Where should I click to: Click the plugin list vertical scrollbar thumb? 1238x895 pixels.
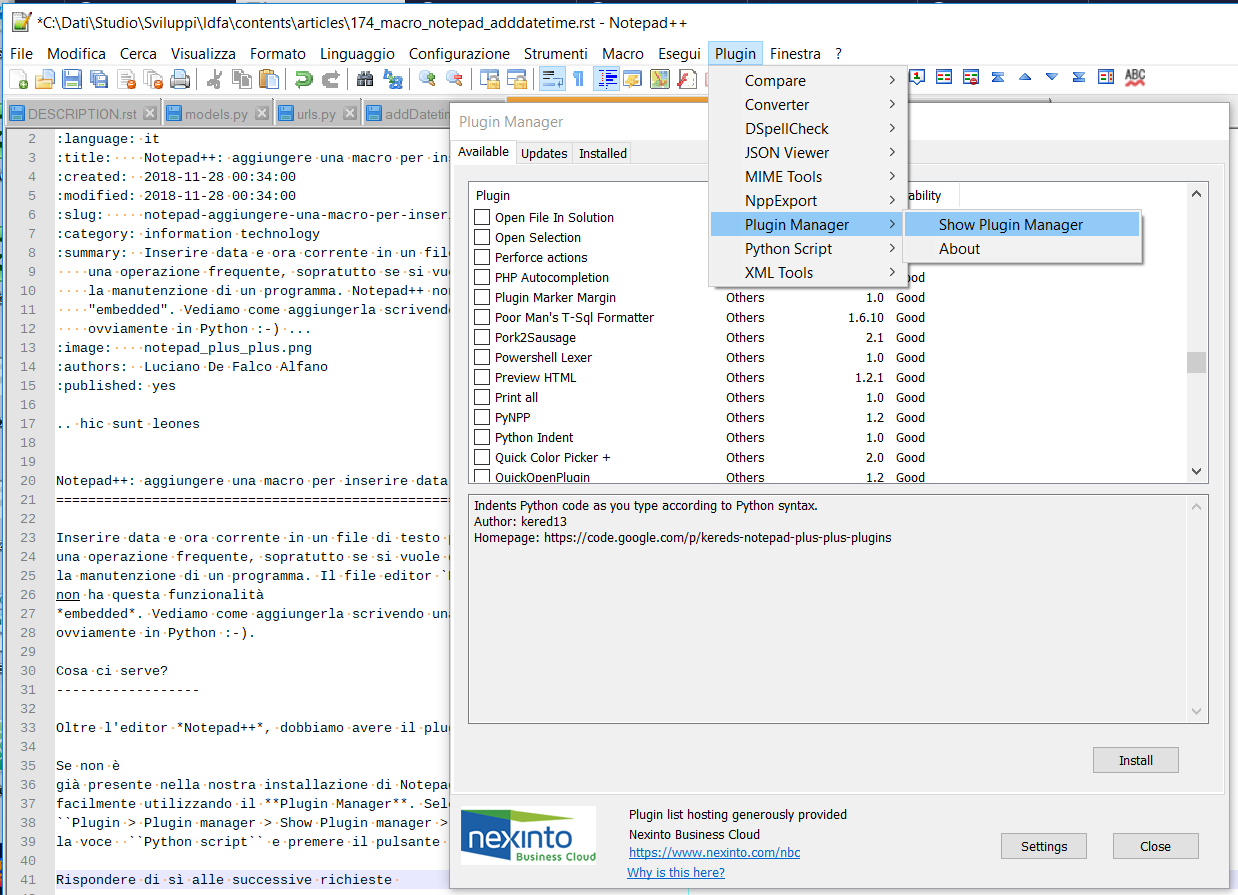[x=1196, y=362]
